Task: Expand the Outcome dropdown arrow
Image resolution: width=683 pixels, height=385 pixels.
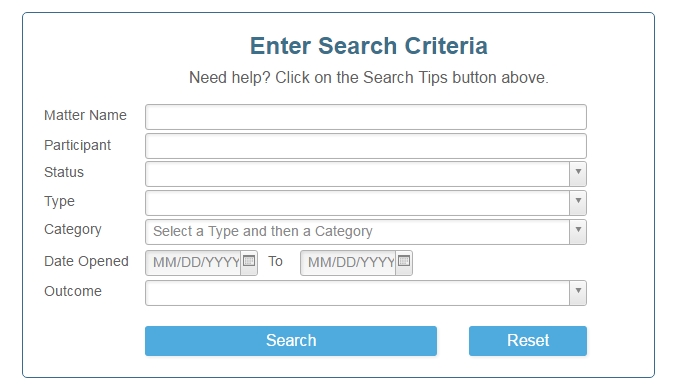Action: 578,293
